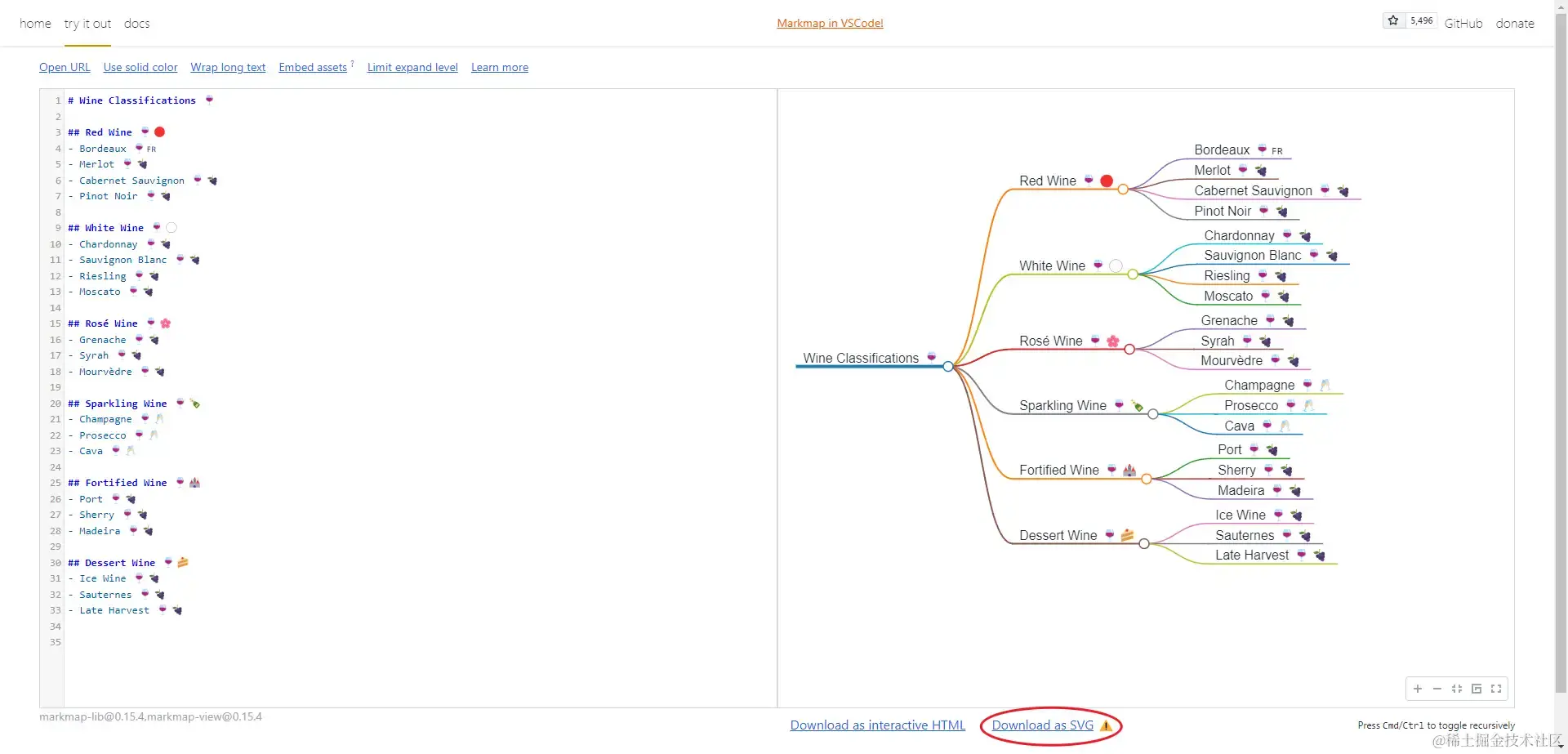Image resolution: width=1568 pixels, height=754 pixels.
Task: Click the zoom in plus icon
Action: [1418, 689]
